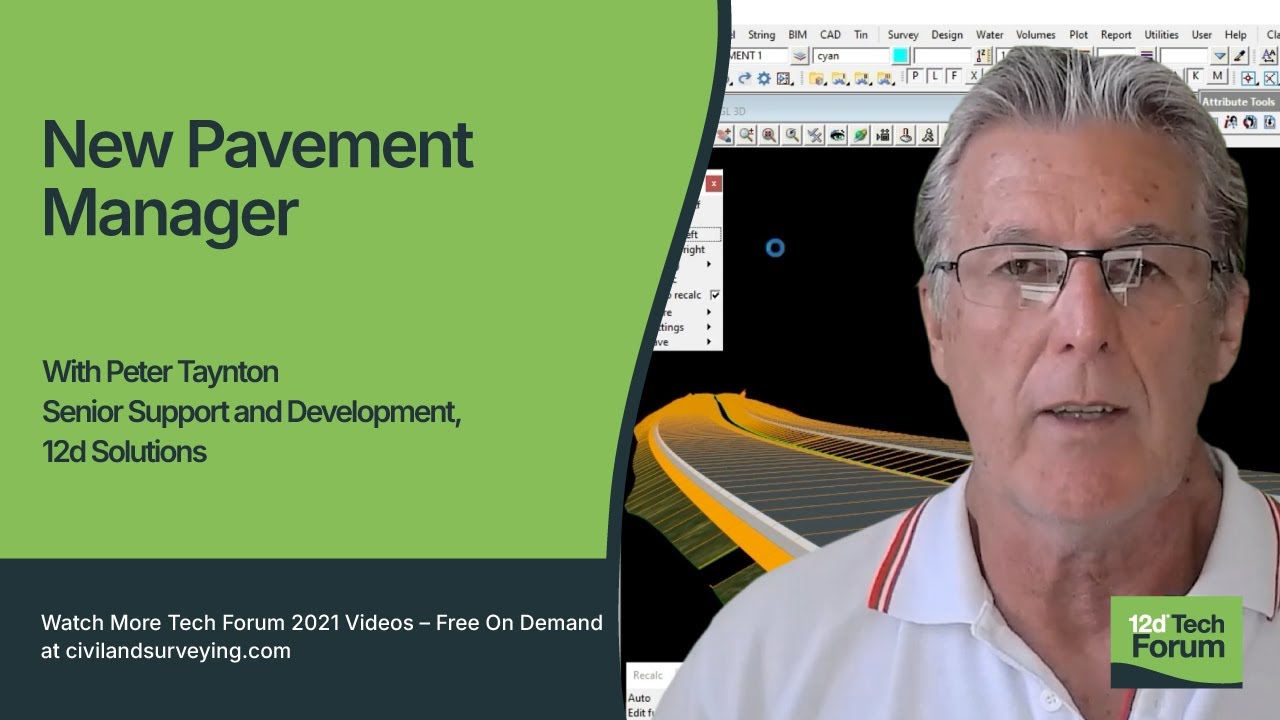Screen dimensions: 1280x720
Task: Toggle the M snap button
Action: click(x=1217, y=76)
